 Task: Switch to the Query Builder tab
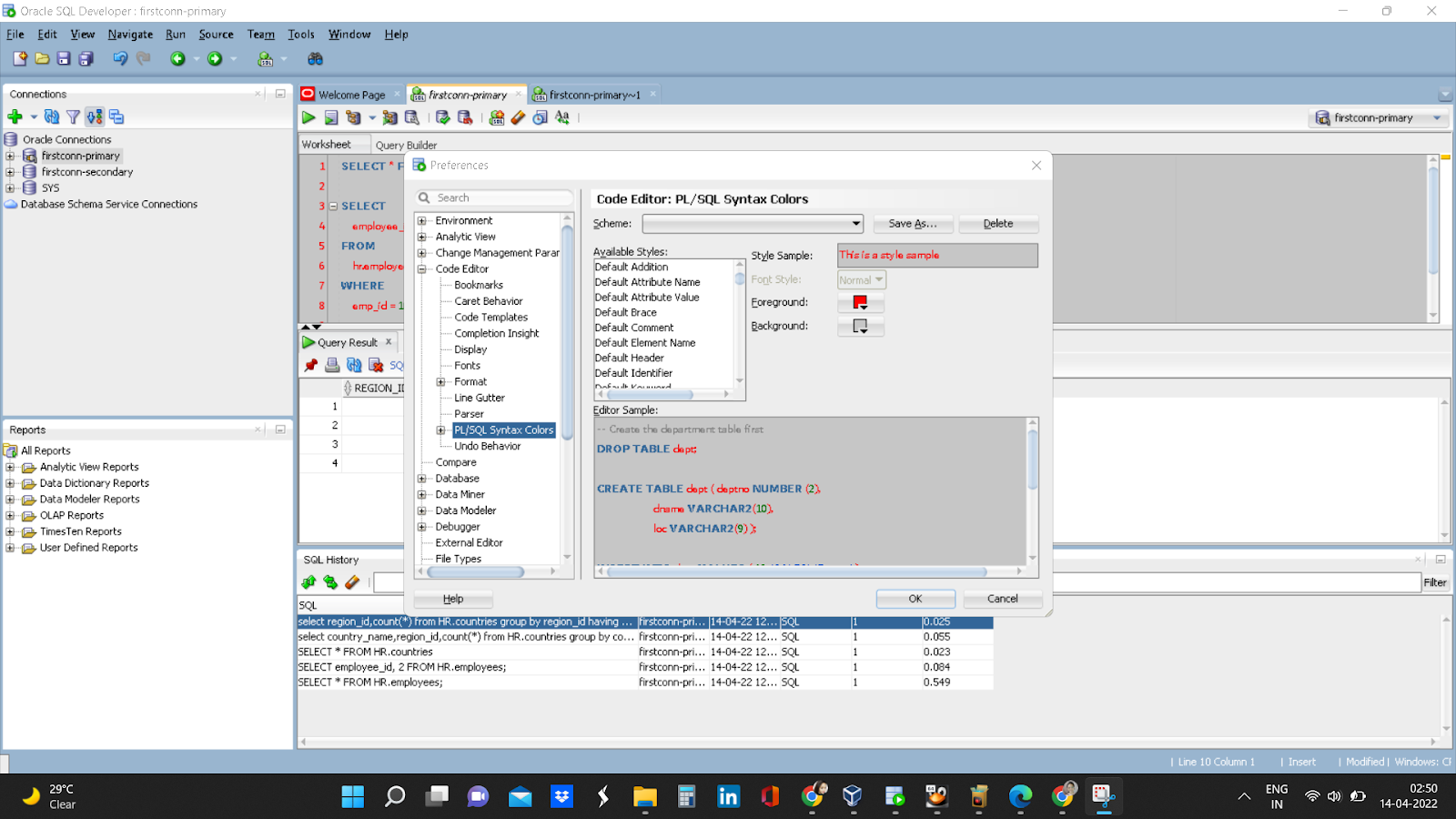point(406,146)
